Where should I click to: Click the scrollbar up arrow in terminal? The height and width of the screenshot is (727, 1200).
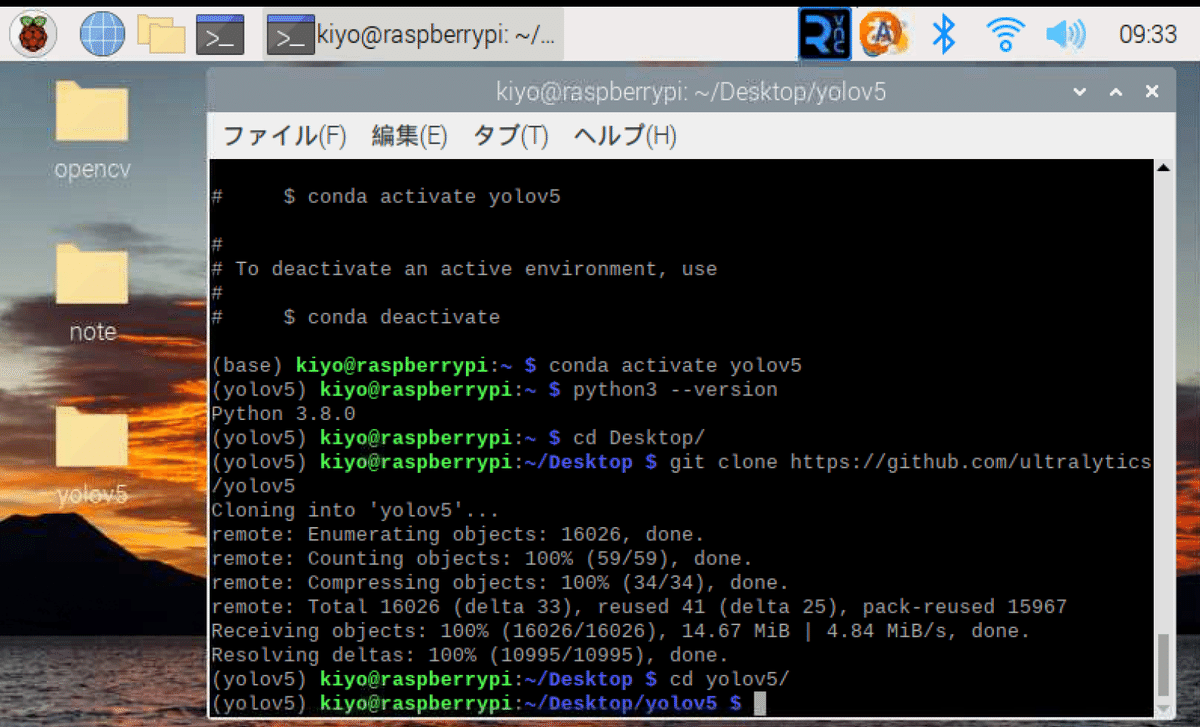coord(1163,168)
